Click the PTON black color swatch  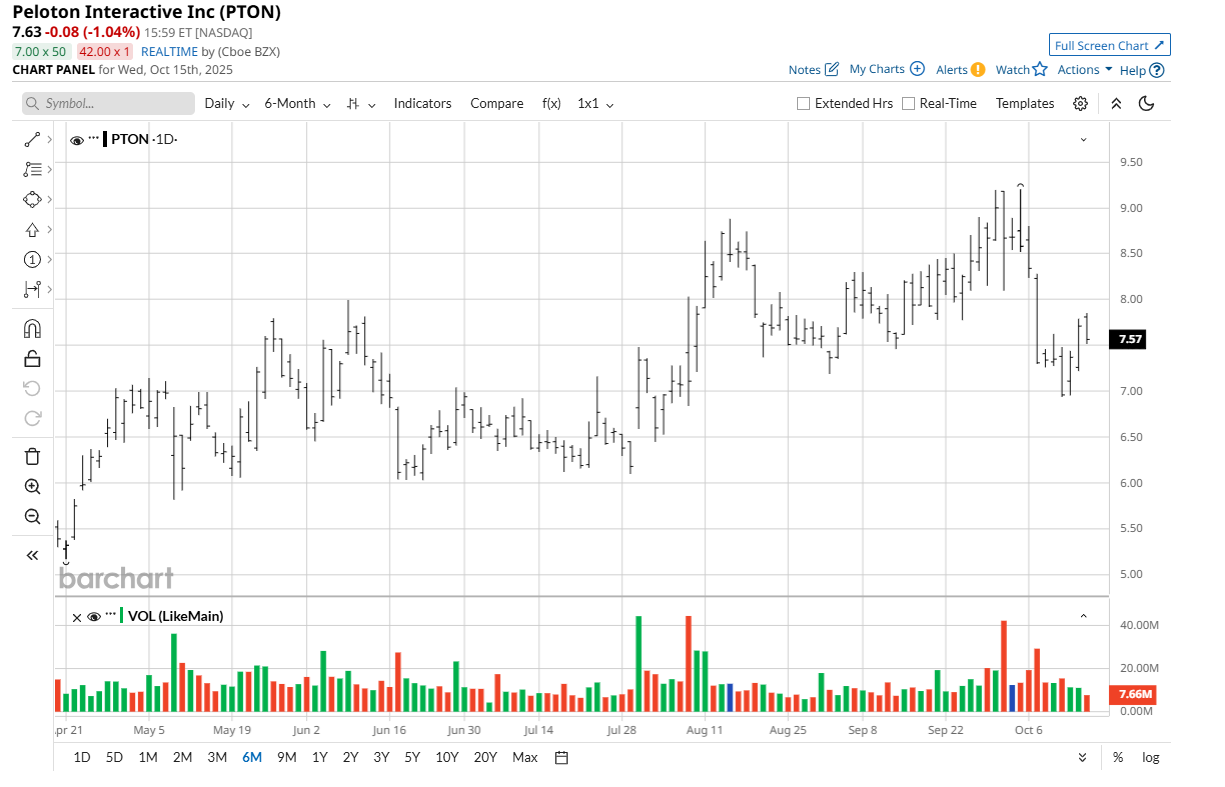[x=105, y=139]
